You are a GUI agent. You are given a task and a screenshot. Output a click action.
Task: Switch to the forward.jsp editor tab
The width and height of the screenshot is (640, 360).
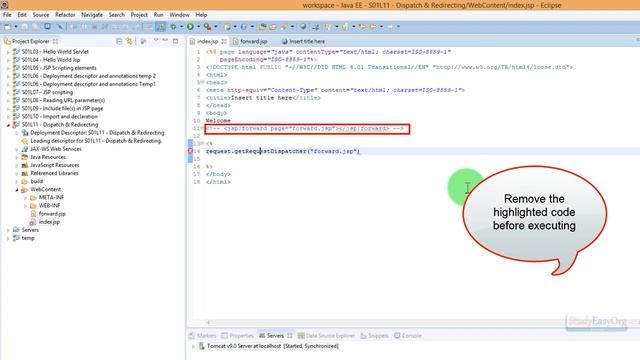pos(250,41)
